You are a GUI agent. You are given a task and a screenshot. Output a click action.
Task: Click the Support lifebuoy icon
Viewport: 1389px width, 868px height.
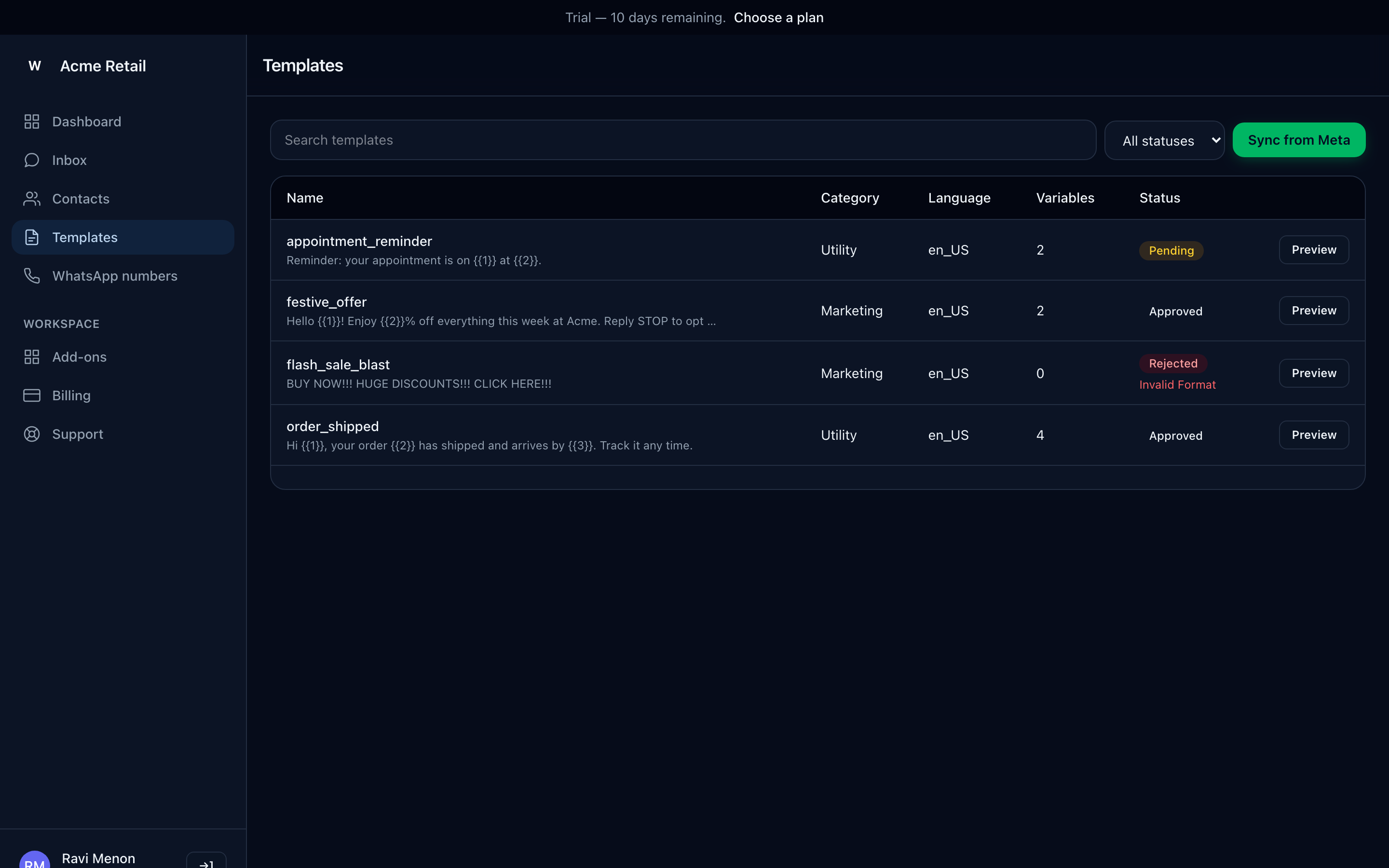(31, 434)
